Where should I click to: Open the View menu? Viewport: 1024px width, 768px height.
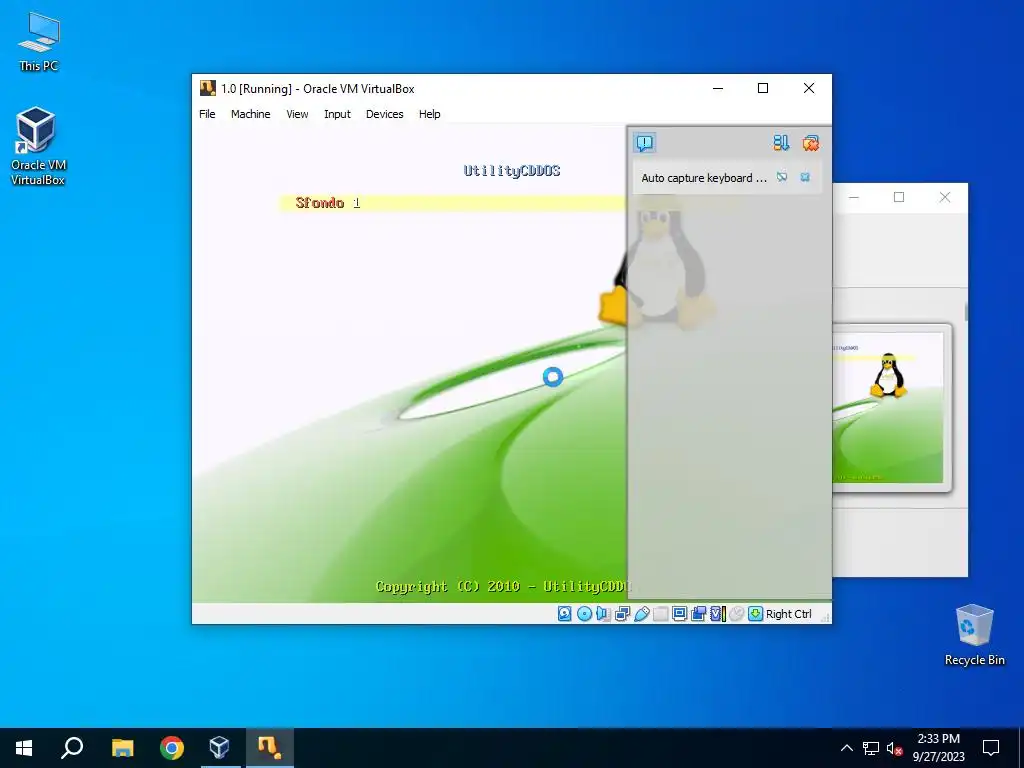tap(297, 114)
